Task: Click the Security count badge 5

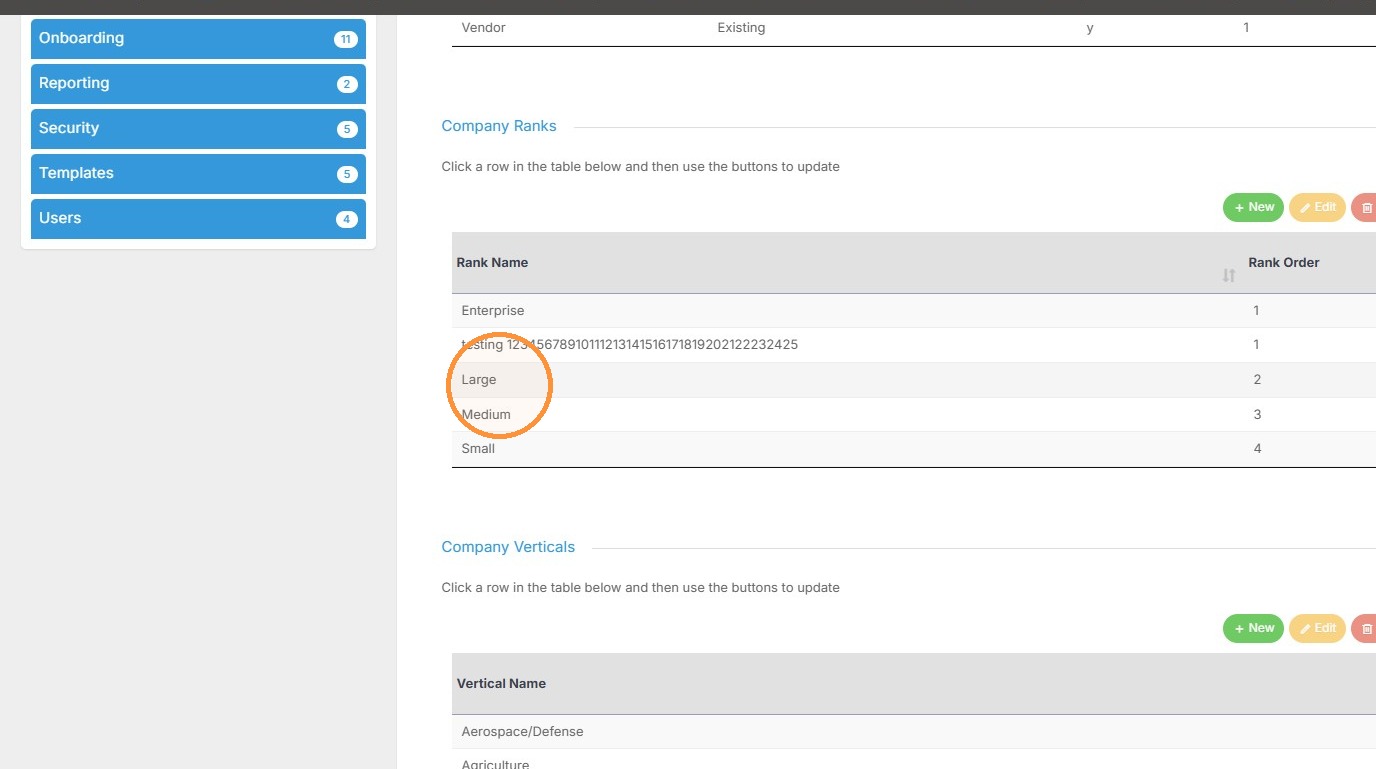Action: (x=347, y=129)
